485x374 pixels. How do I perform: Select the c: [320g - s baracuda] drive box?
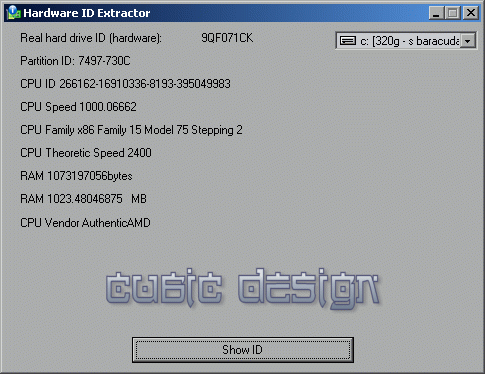point(406,41)
